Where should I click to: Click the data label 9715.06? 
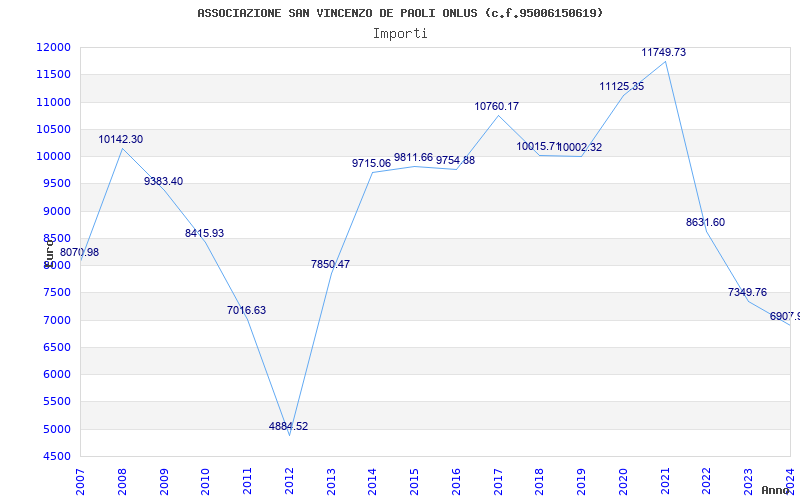pyautogui.click(x=371, y=163)
